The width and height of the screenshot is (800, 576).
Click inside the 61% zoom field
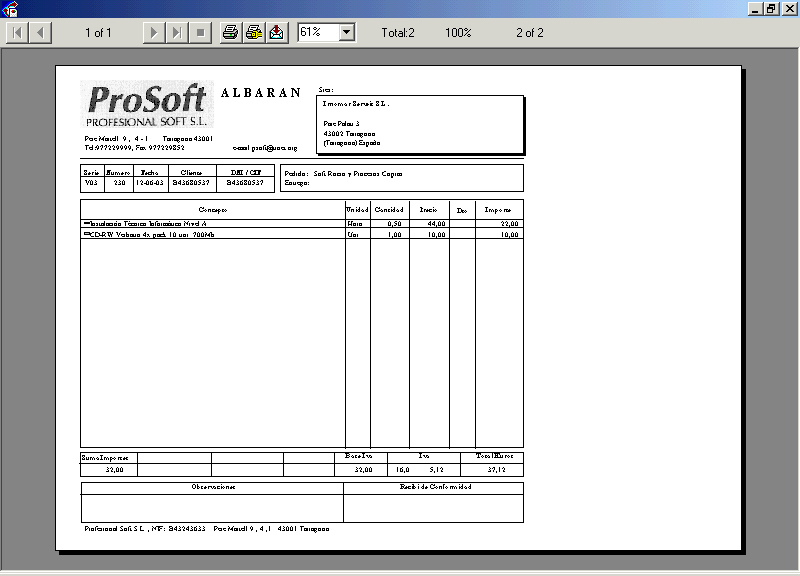tap(317, 33)
